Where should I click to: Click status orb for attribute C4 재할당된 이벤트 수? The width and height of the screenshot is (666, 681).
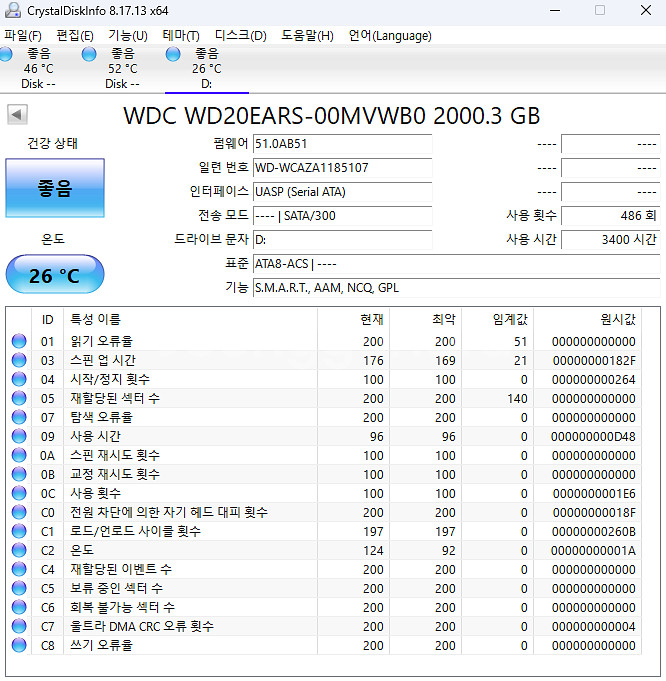[x=19, y=569]
